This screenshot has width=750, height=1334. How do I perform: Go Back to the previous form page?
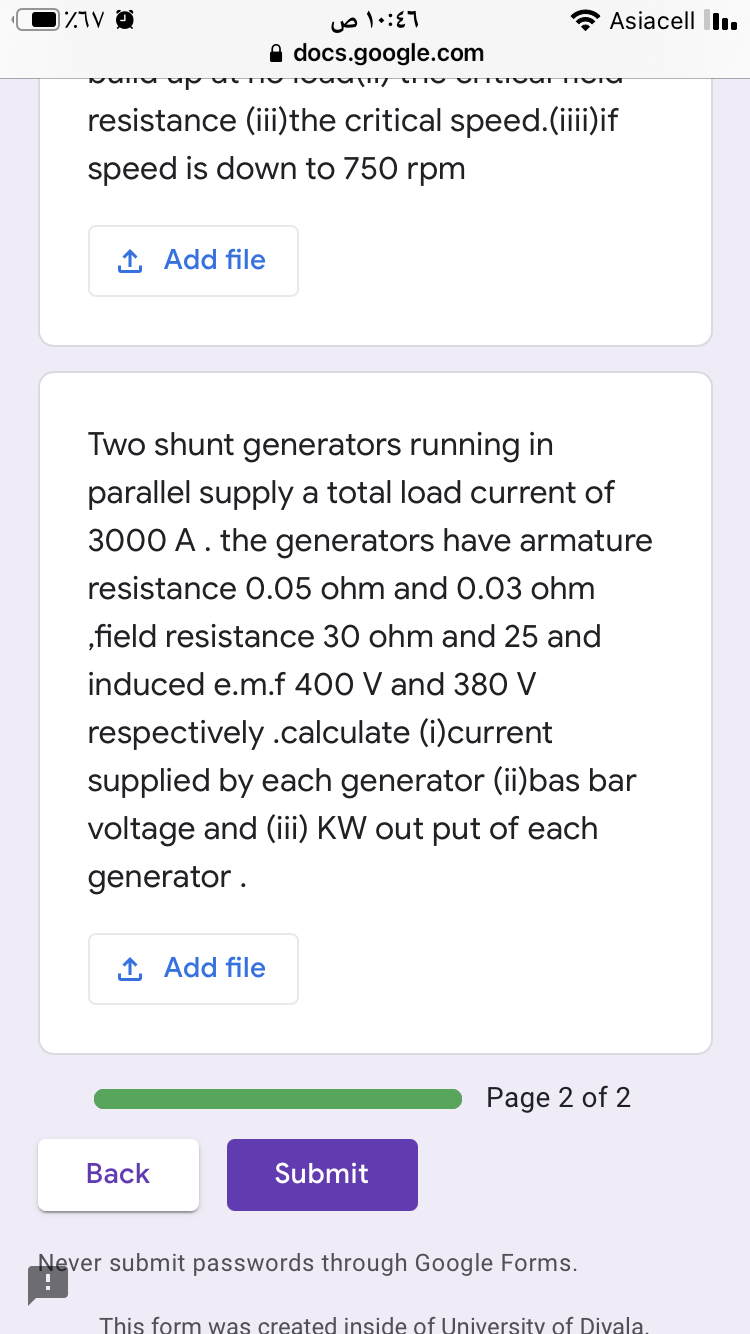[x=118, y=1174]
